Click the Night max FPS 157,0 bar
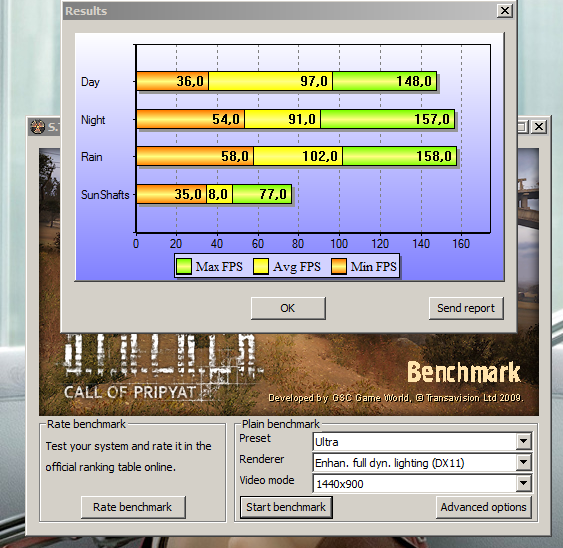Image resolution: width=563 pixels, height=548 pixels. [x=388, y=119]
